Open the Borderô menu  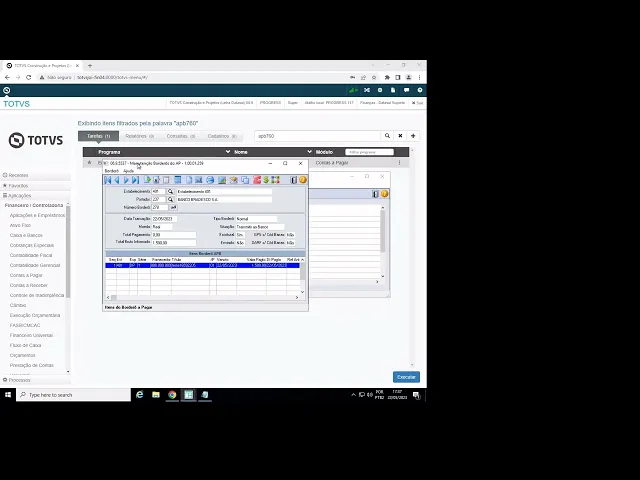point(111,171)
